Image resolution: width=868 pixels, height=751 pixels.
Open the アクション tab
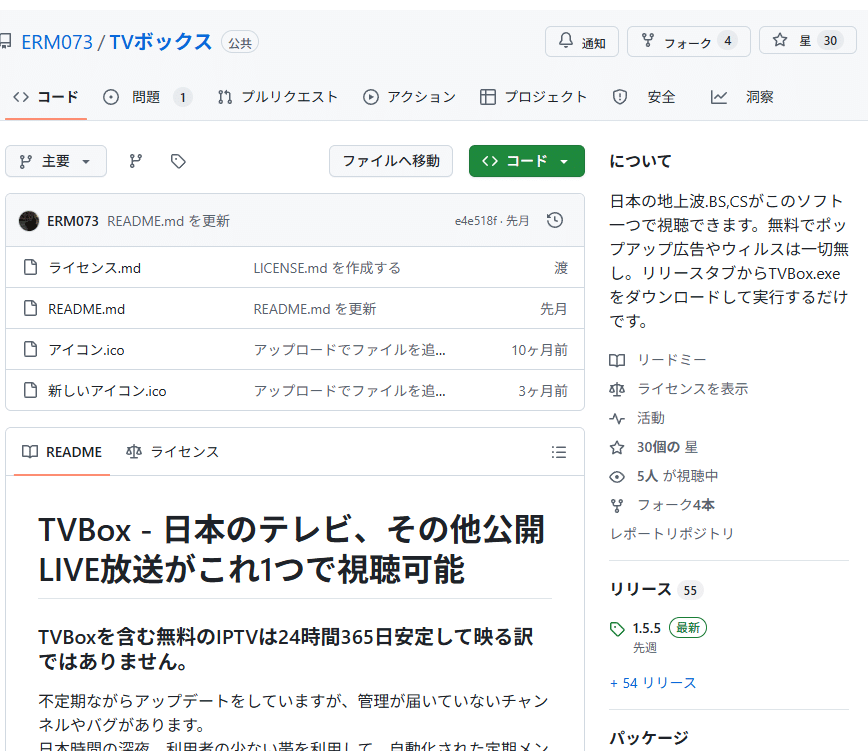pos(410,97)
